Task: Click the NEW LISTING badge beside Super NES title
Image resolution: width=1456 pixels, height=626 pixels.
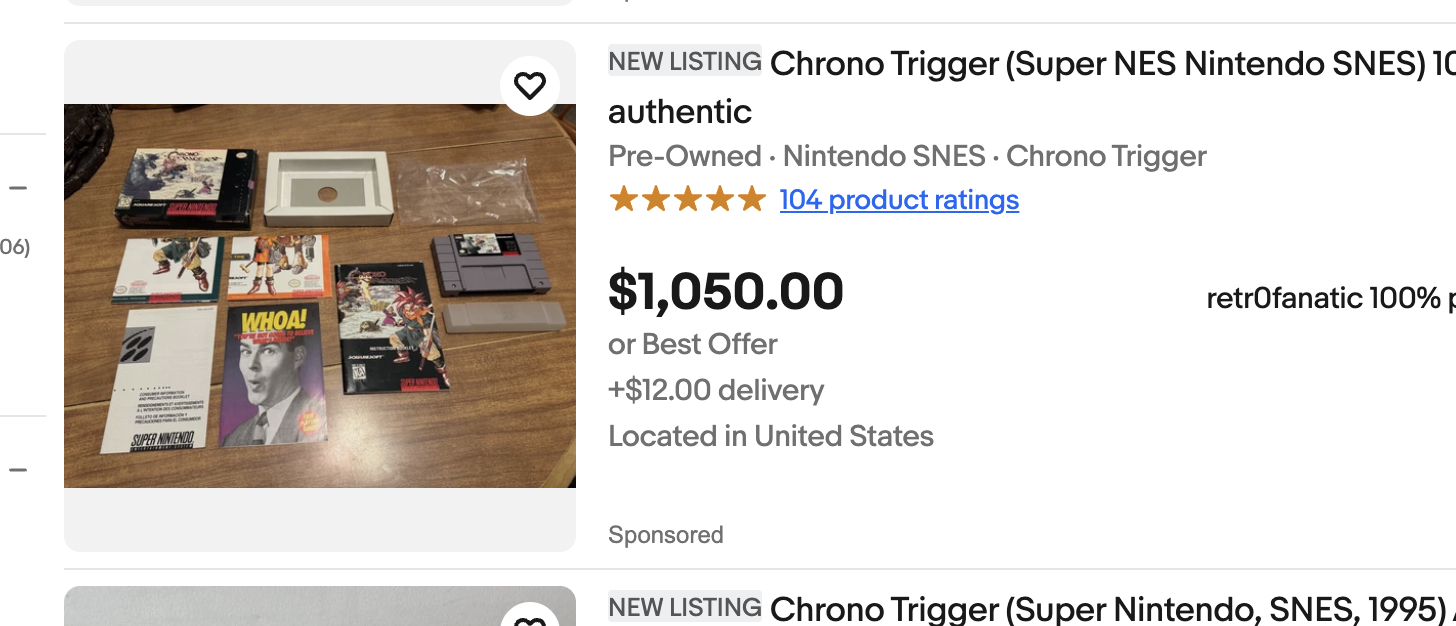Action: 685,61
